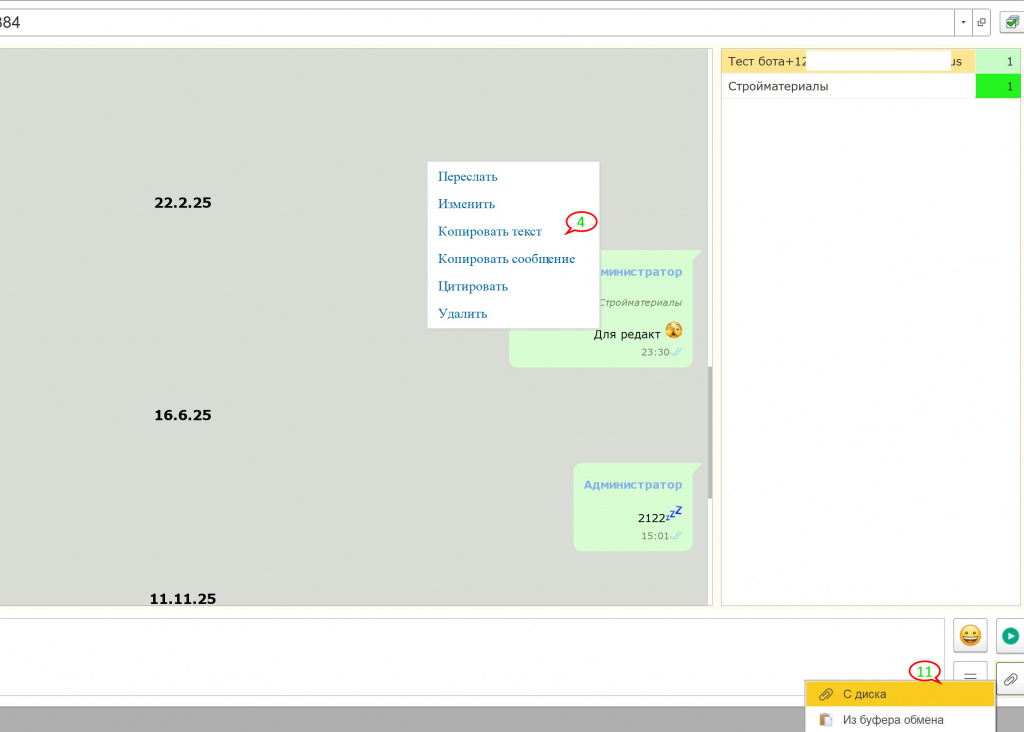Click the '15:01' message timestamp
This screenshot has width=1024, height=732.
point(655,536)
